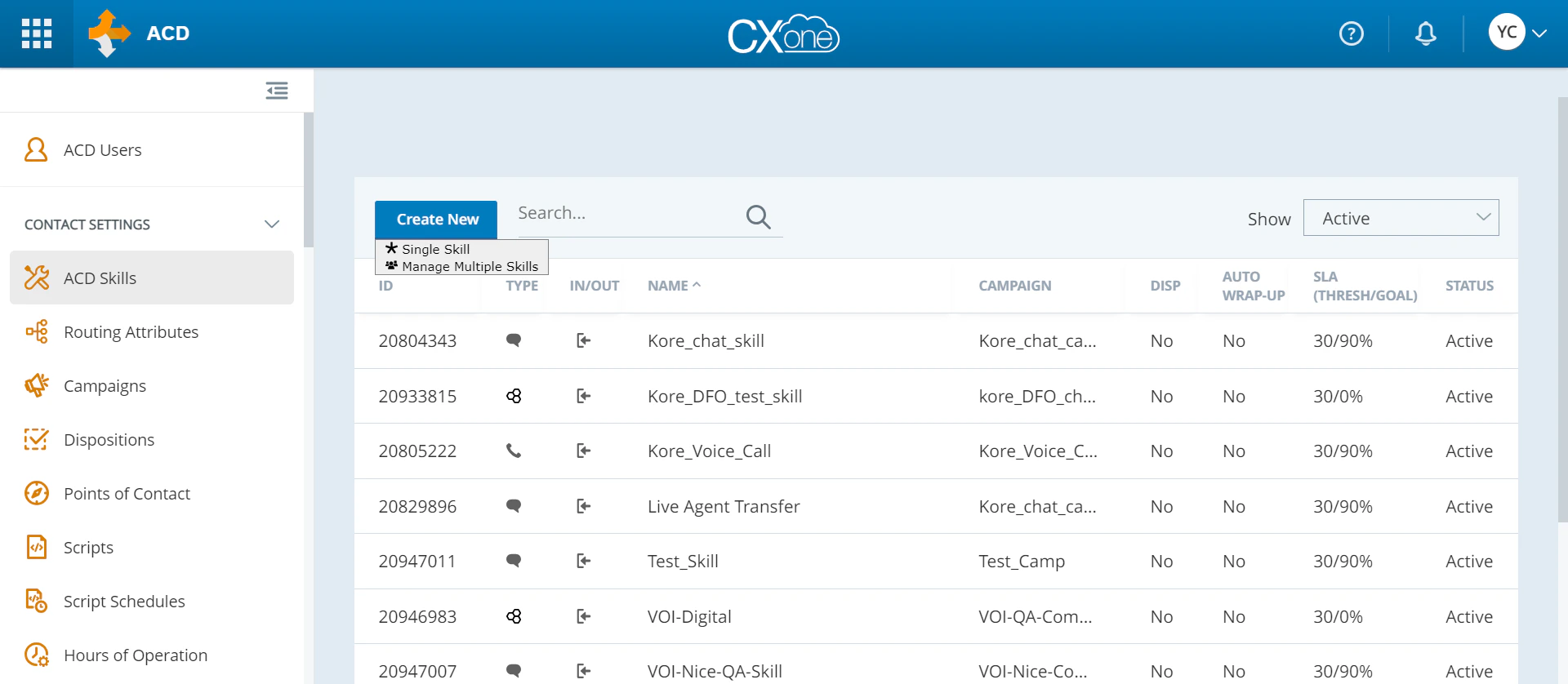Viewport: 1568px width, 684px height.
Task: Sort by SLA (THRESH/GOAL) column header
Action: 1365,286
